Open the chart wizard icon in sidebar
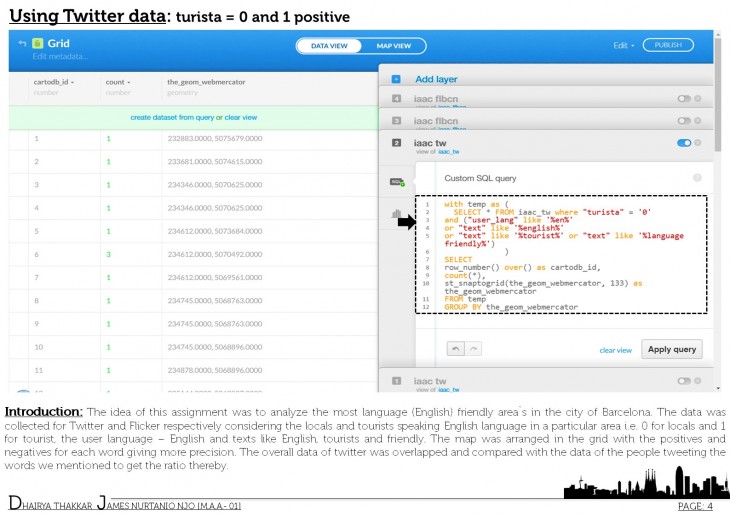Viewport: 730px width, 516px height. (x=396, y=214)
